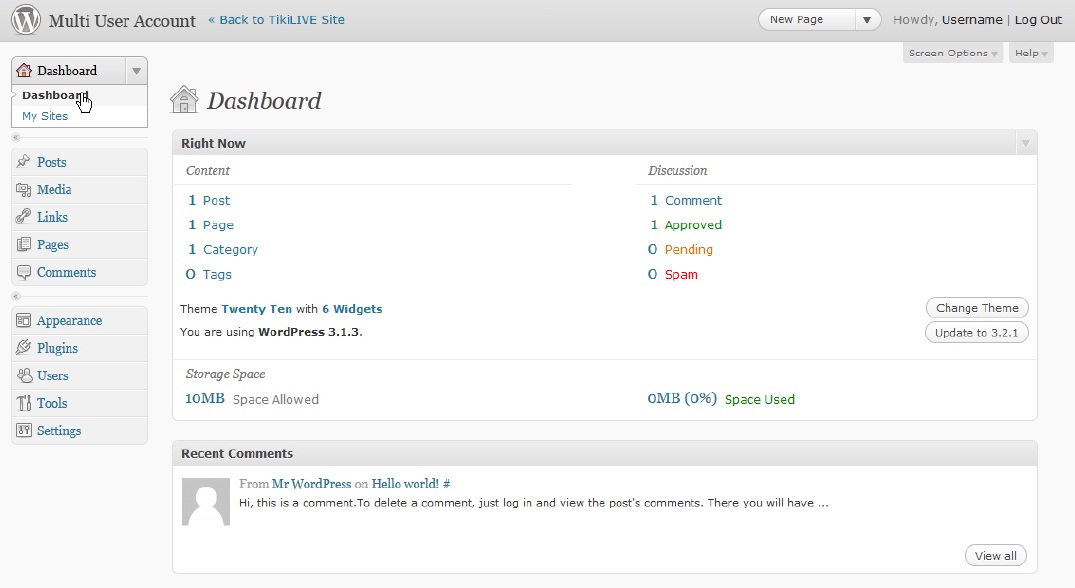Viewport: 1075px width, 588px height.
Task: Click the Settings icon in sidebar
Action: tap(24, 430)
